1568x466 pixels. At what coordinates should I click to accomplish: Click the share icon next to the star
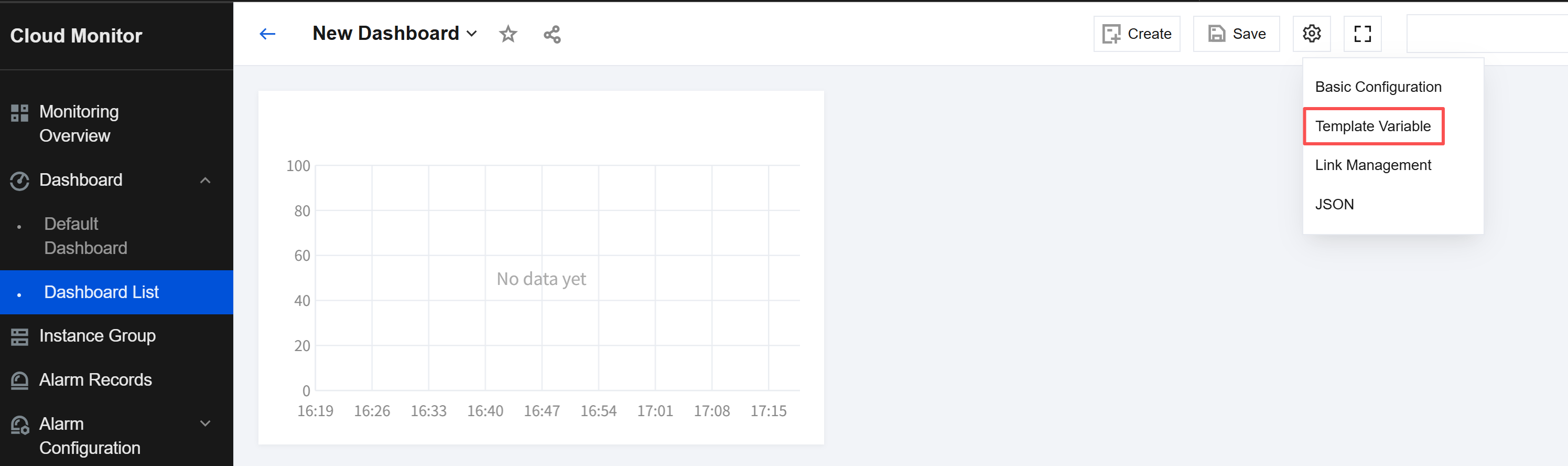coord(552,34)
